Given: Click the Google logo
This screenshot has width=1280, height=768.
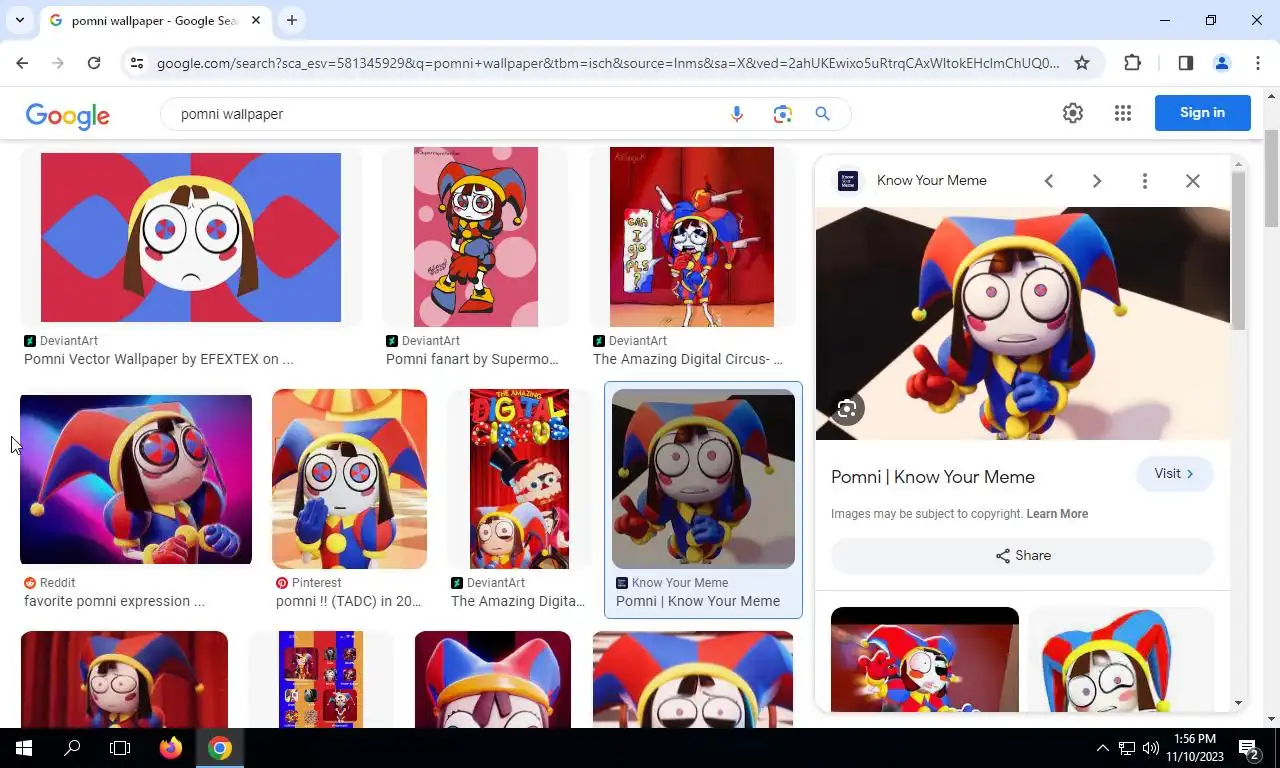Looking at the screenshot, I should pyautogui.click(x=68, y=115).
